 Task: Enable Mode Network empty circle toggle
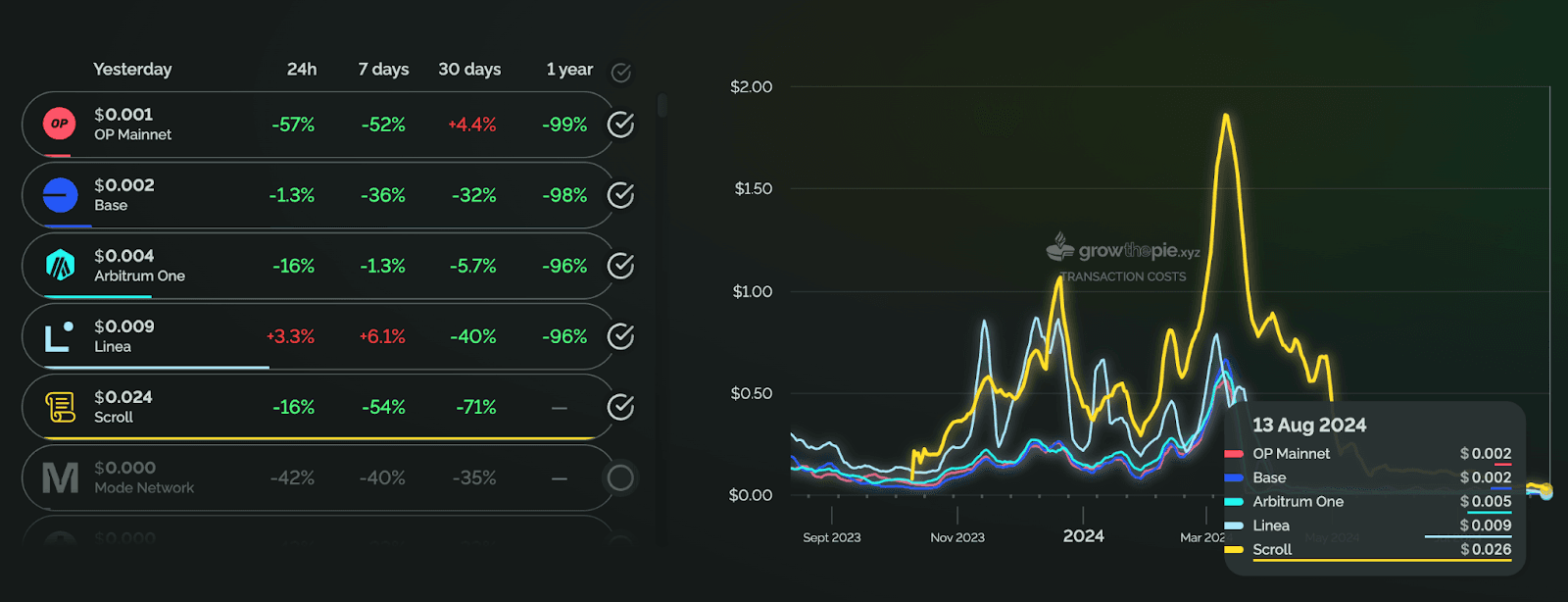(620, 477)
